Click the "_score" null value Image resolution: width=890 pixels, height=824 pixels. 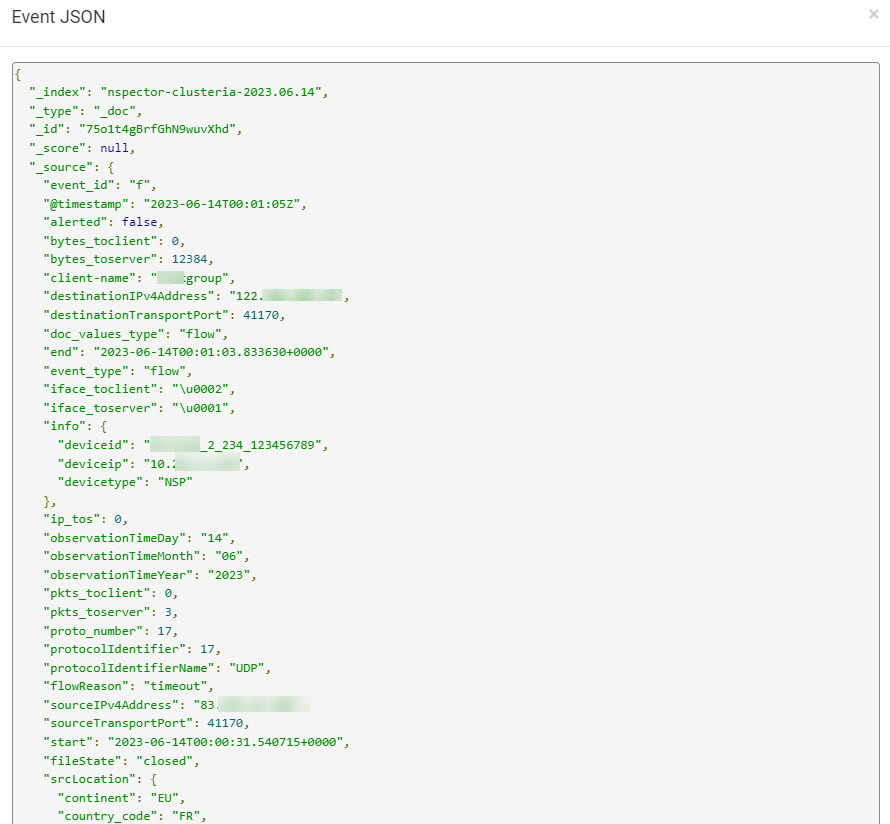[114, 148]
